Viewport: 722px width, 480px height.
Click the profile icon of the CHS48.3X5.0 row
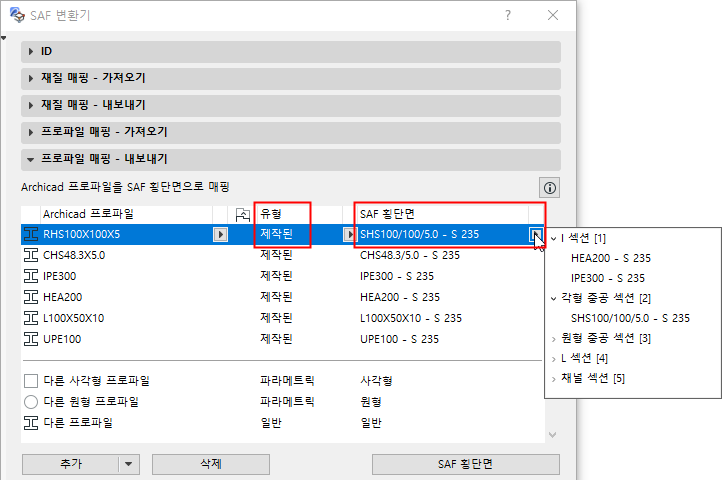(31, 255)
